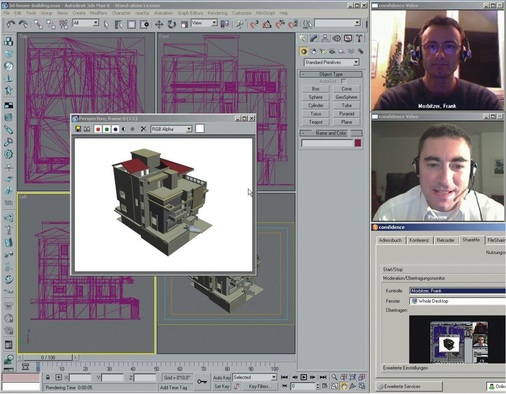Open the Display command panel tab
This screenshot has height=394, width=506.
click(348, 38)
